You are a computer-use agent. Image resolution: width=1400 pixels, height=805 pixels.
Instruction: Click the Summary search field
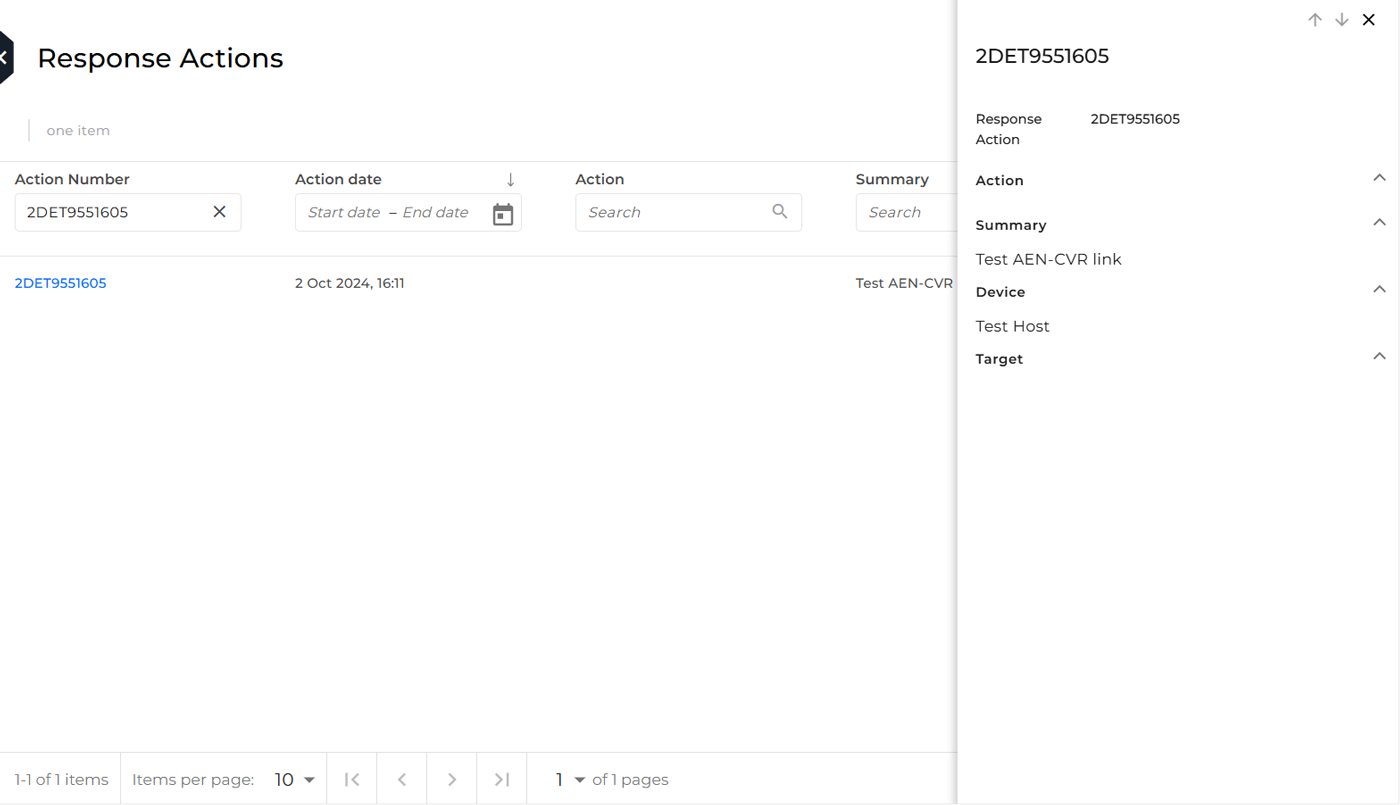tap(905, 212)
